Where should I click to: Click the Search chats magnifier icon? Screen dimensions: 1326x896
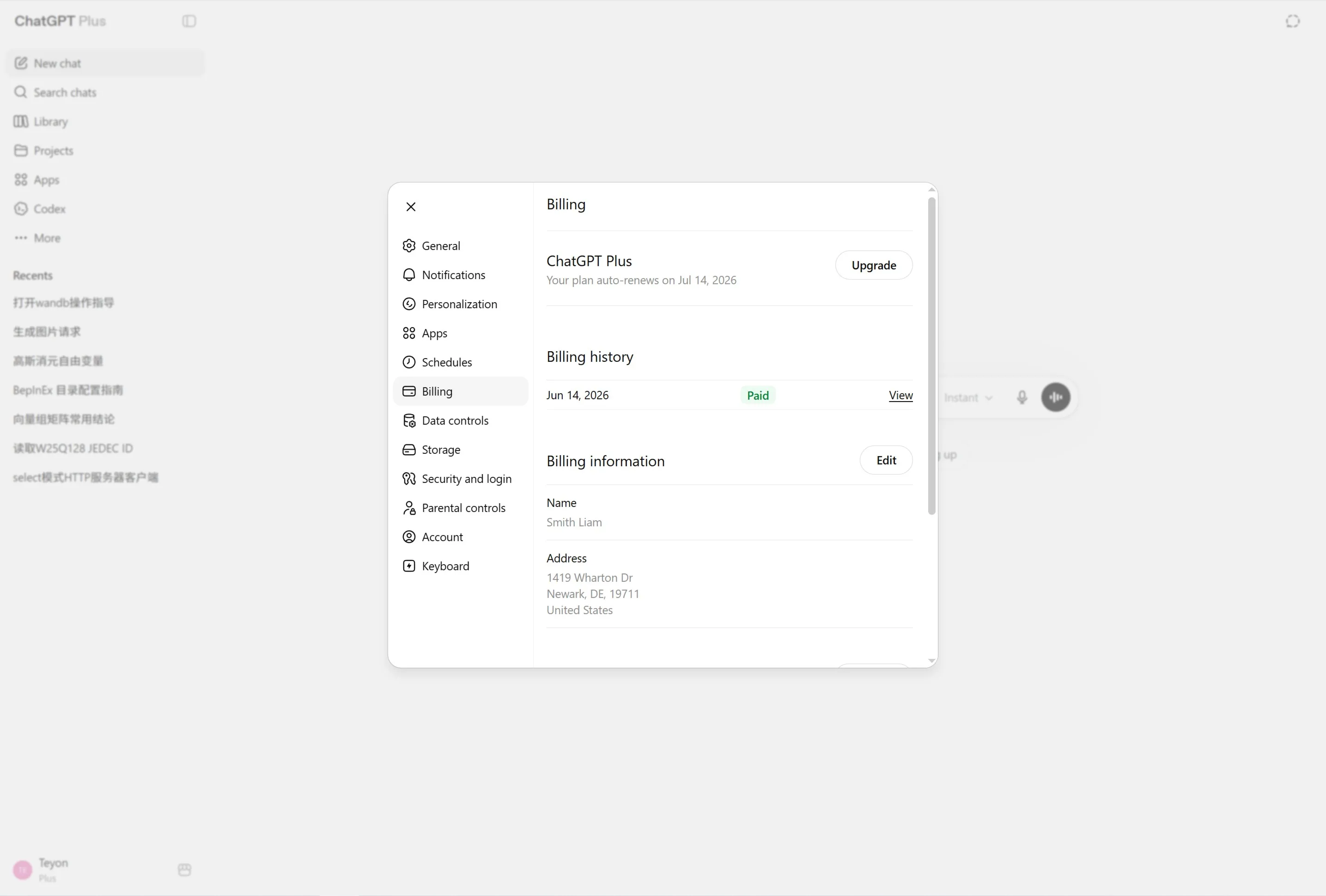pyautogui.click(x=21, y=92)
